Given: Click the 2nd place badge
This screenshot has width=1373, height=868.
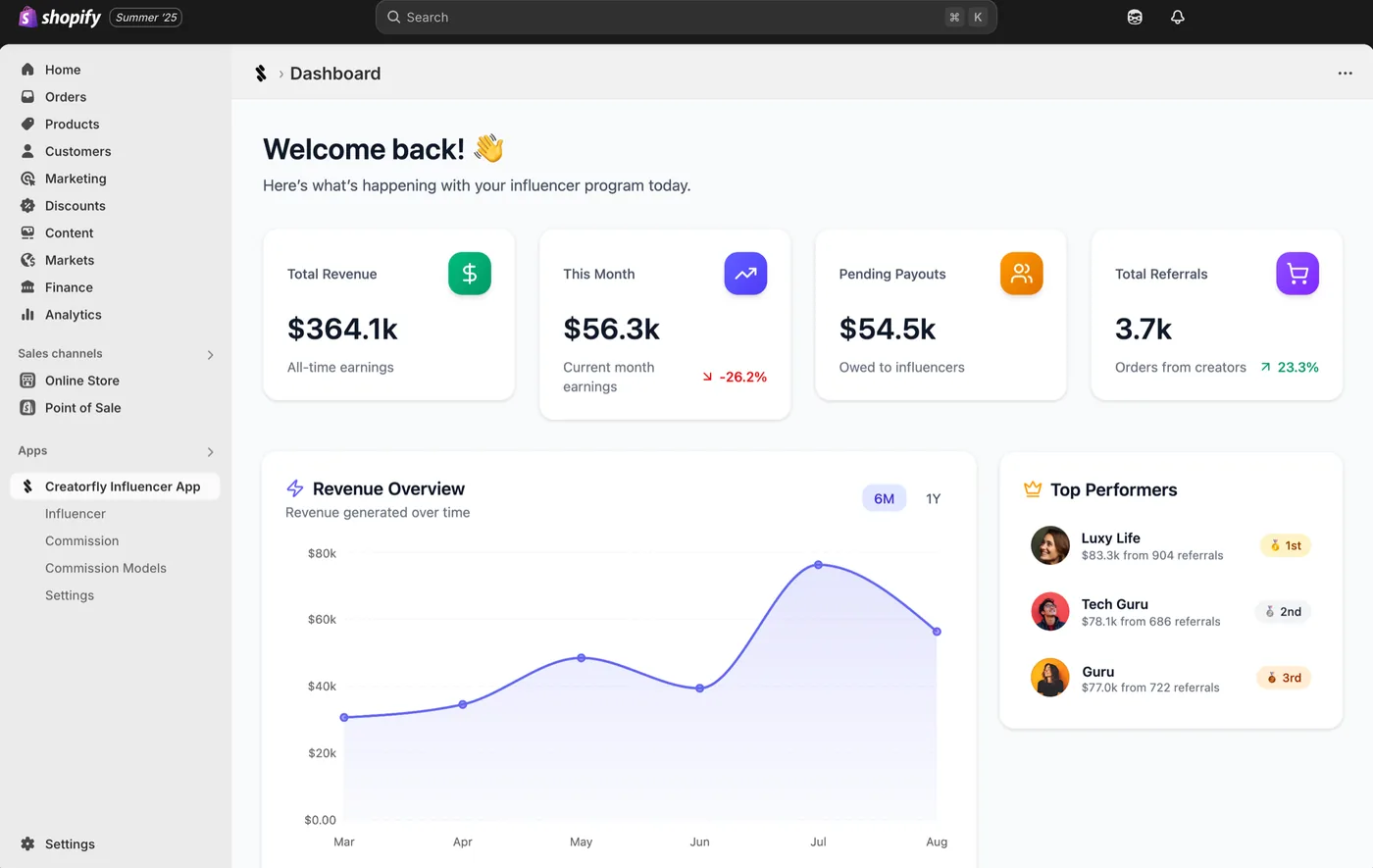Looking at the screenshot, I should (x=1283, y=611).
